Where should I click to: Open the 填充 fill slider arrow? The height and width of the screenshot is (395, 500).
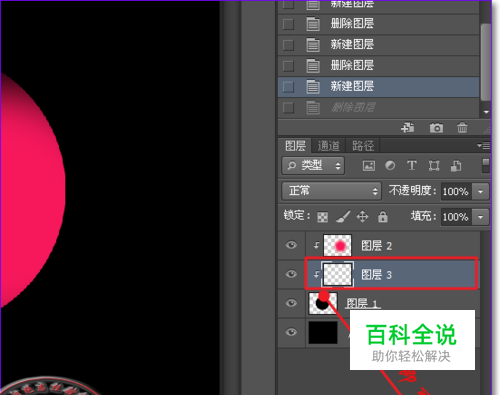[480, 217]
